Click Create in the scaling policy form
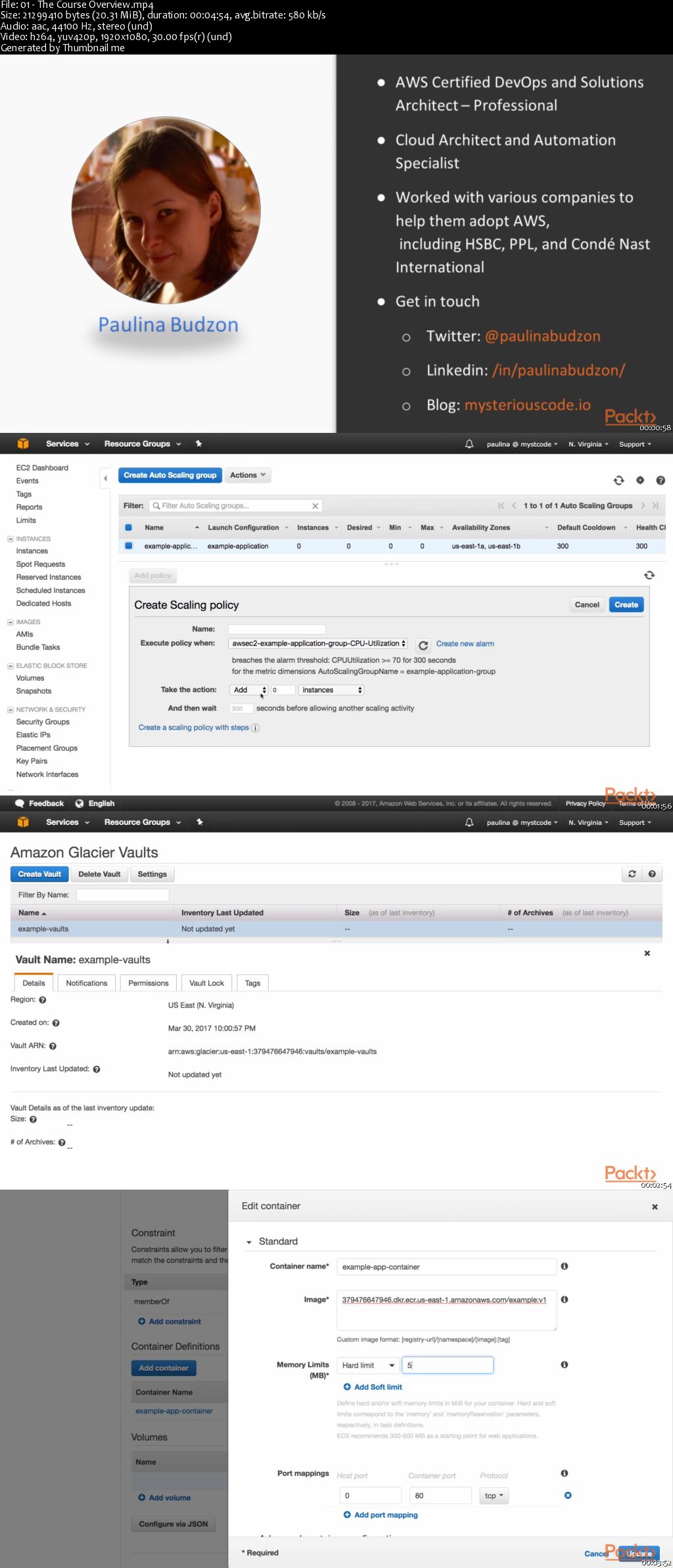Image resolution: width=673 pixels, height=1568 pixels. click(x=626, y=605)
